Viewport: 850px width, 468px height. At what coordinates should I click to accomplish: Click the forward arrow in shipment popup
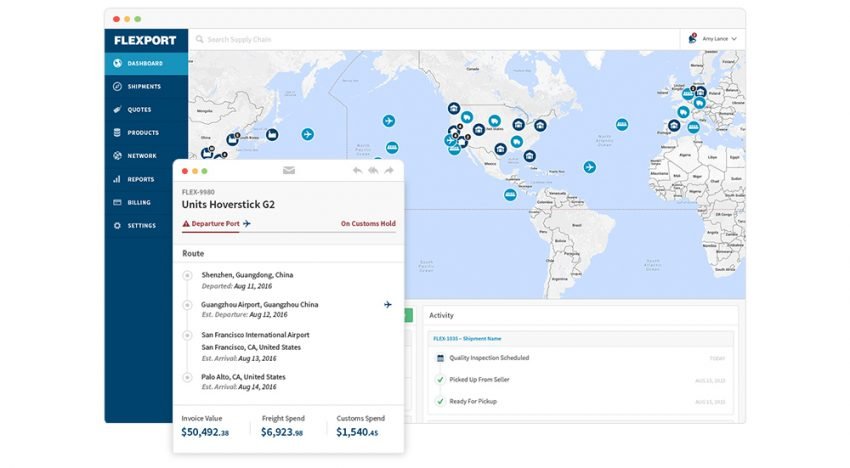389,170
